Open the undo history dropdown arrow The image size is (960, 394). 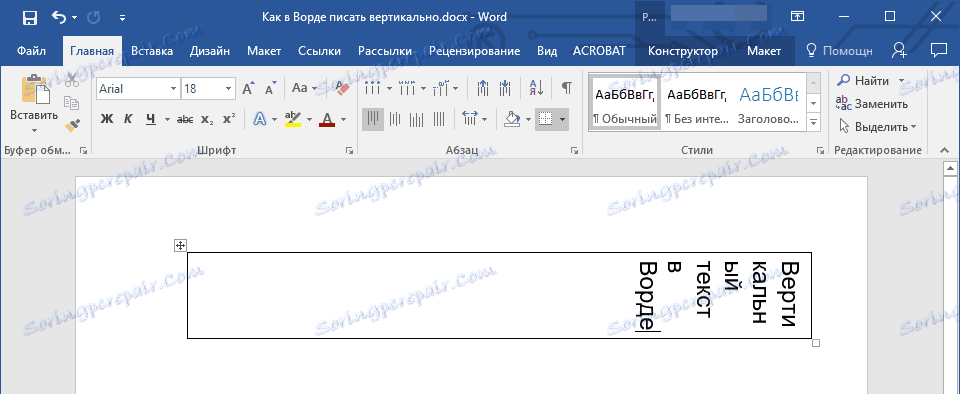75,18
